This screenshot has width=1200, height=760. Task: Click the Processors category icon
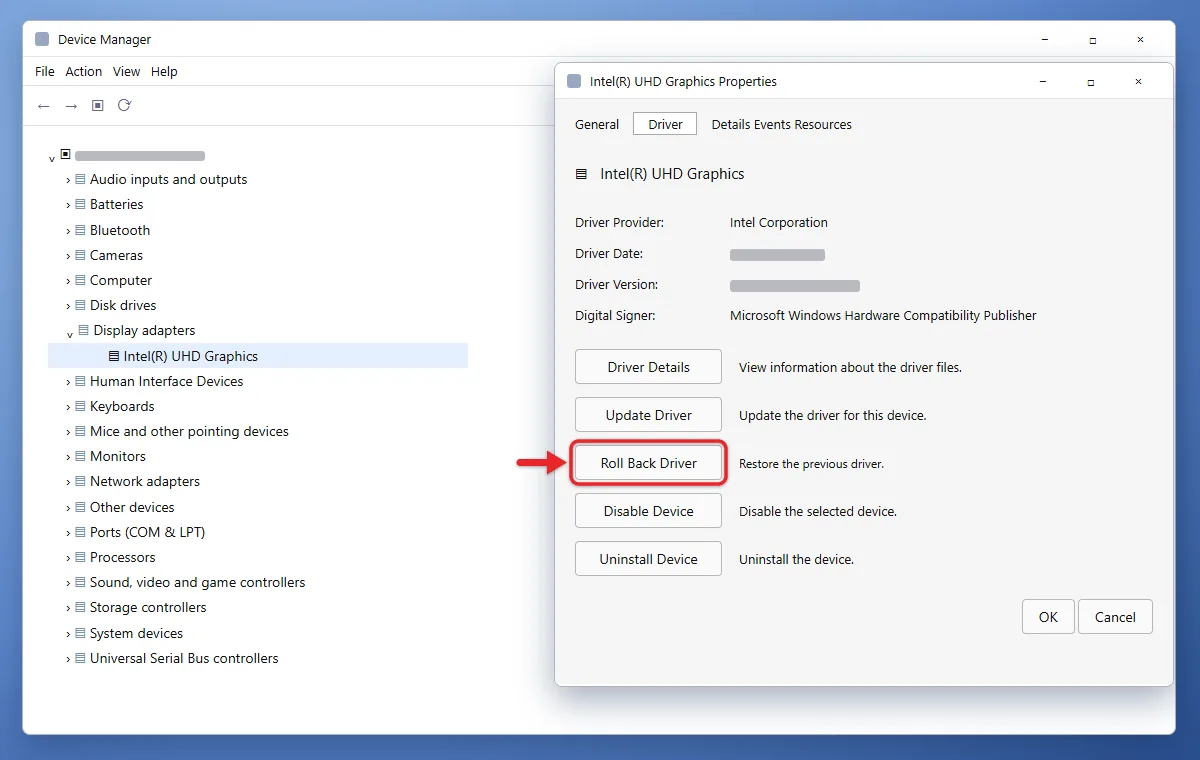(x=80, y=558)
